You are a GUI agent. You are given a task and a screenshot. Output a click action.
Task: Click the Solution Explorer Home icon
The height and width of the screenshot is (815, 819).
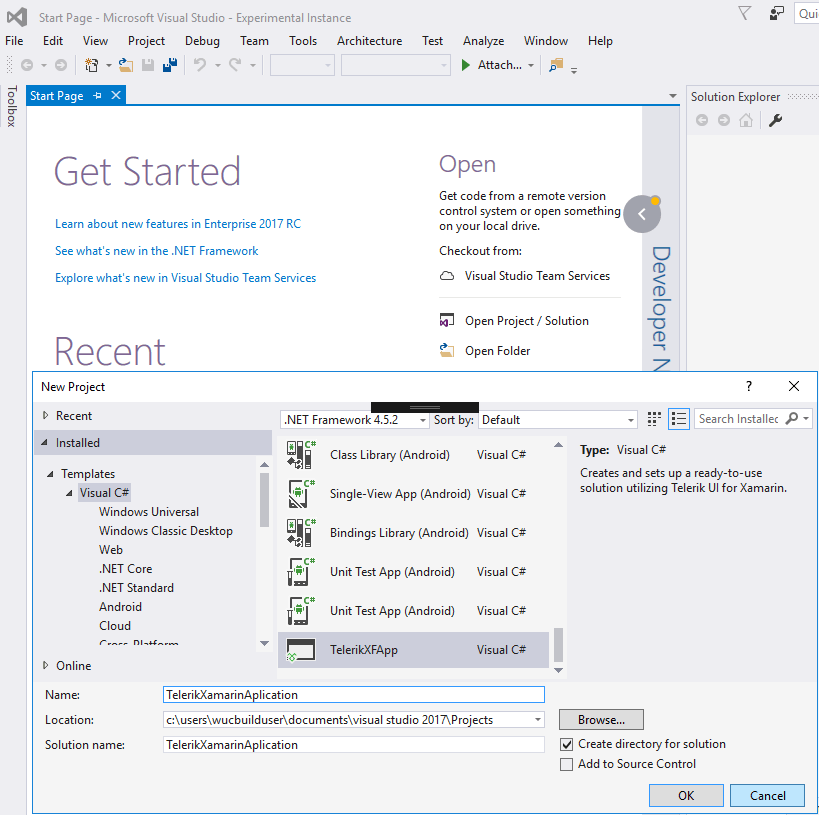pos(746,121)
